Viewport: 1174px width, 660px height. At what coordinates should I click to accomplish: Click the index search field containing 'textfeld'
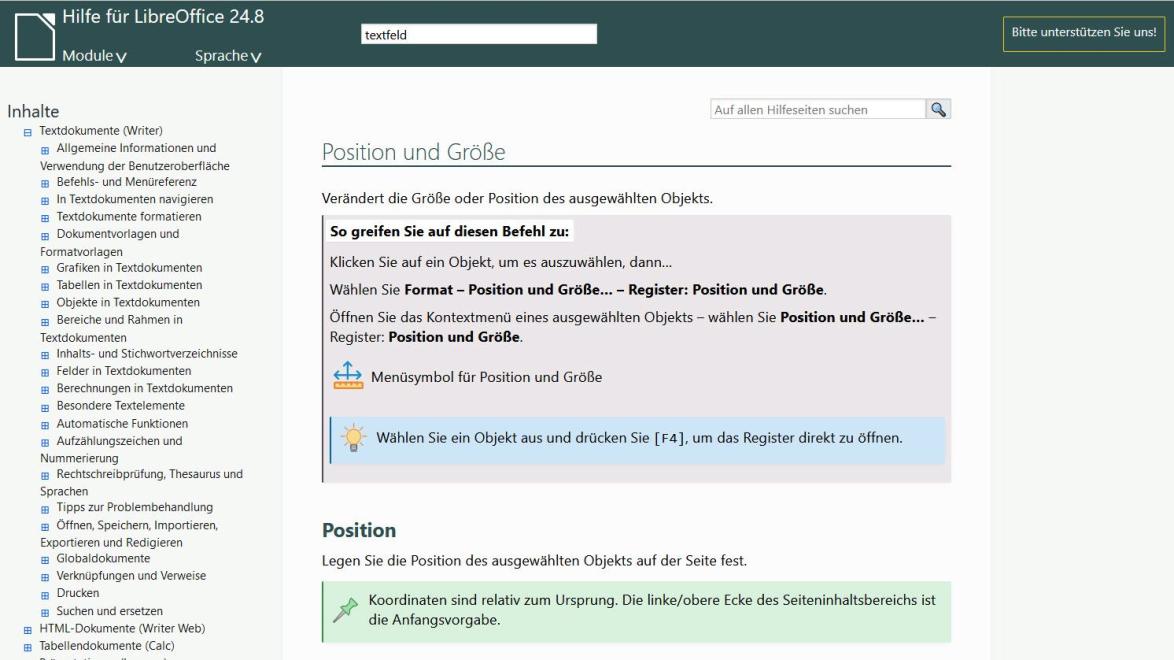[x=479, y=34]
